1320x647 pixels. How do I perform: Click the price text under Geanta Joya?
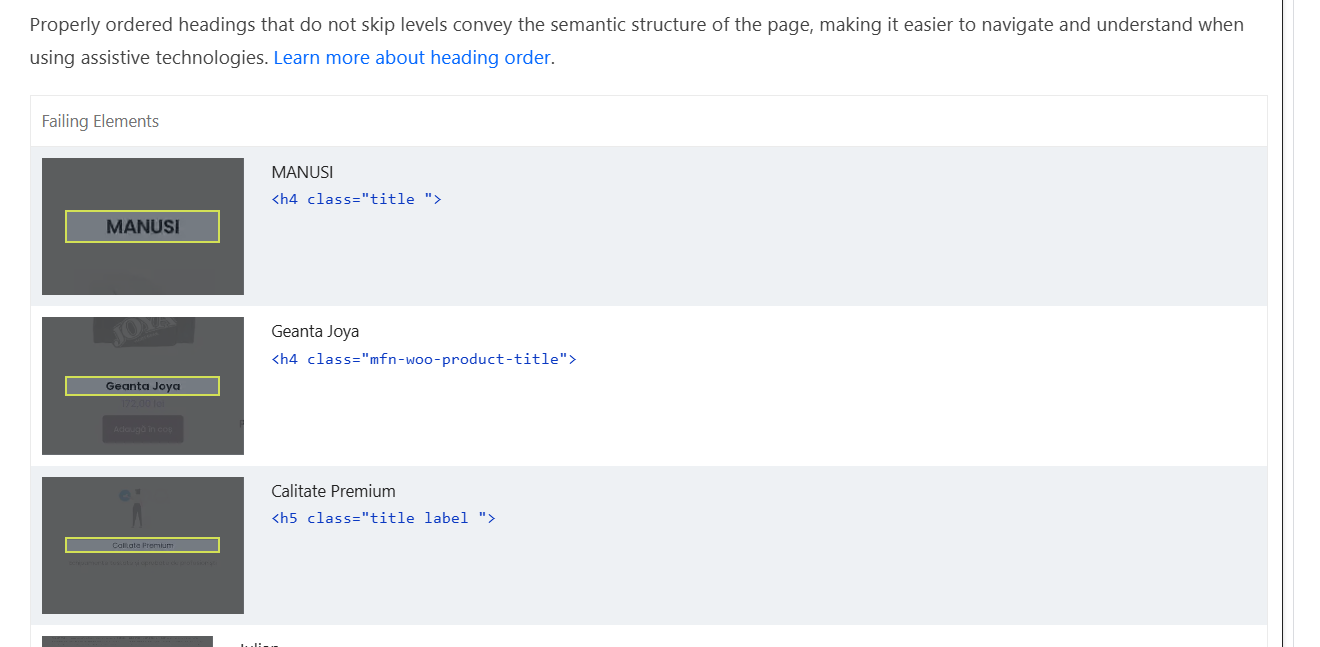pyautogui.click(x=142, y=404)
